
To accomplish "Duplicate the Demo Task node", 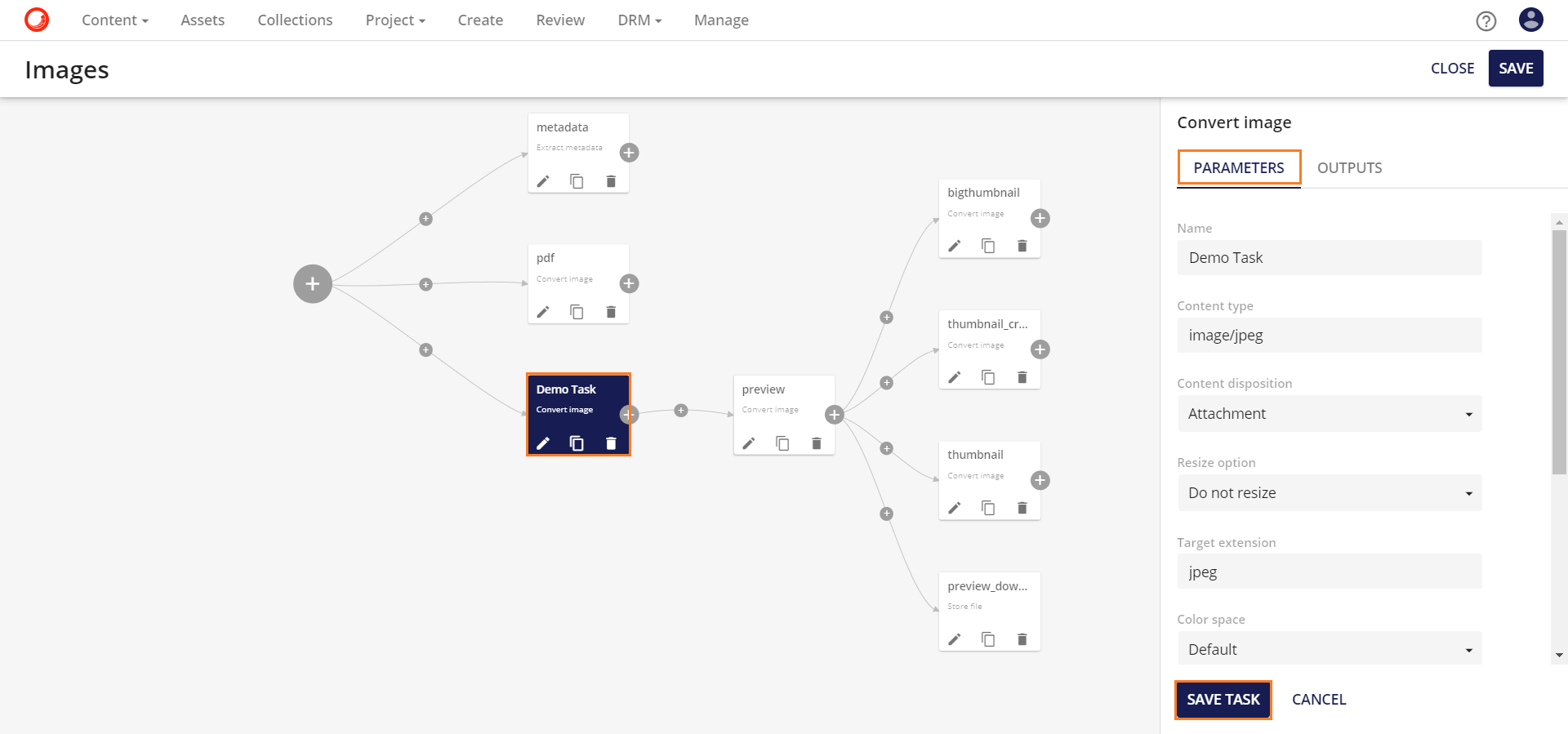I will click(x=577, y=443).
